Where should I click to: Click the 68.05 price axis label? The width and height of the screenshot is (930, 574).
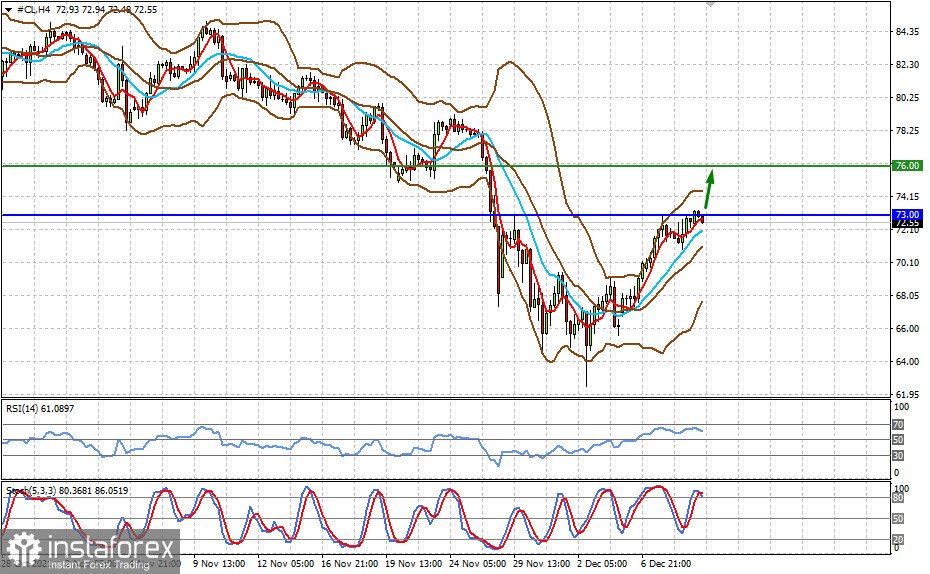pos(907,295)
